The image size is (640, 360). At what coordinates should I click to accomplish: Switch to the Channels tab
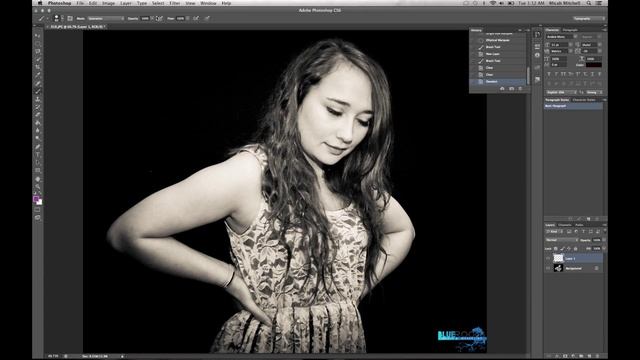tap(564, 225)
